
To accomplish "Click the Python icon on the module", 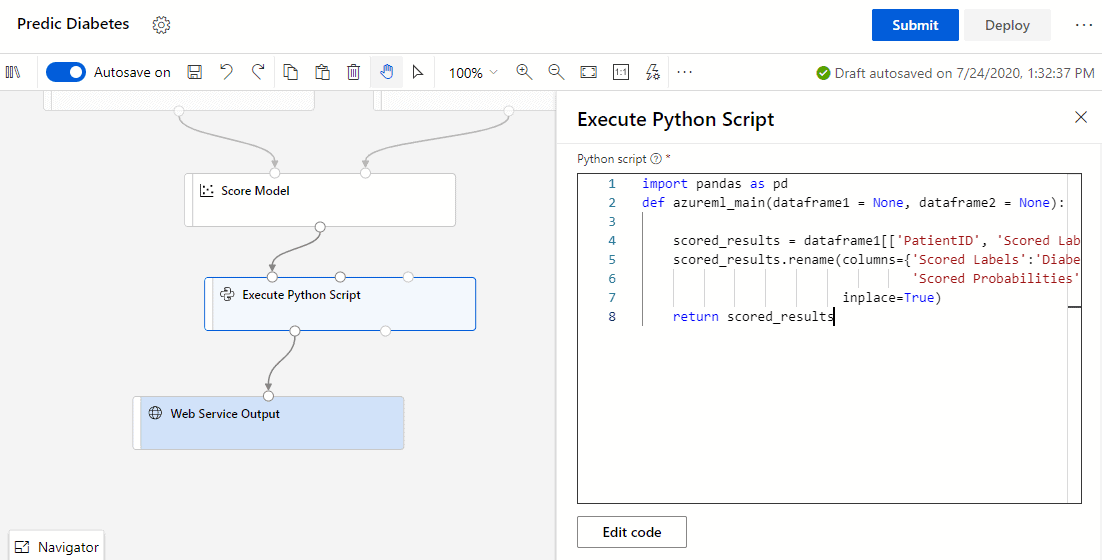I will pos(226,294).
